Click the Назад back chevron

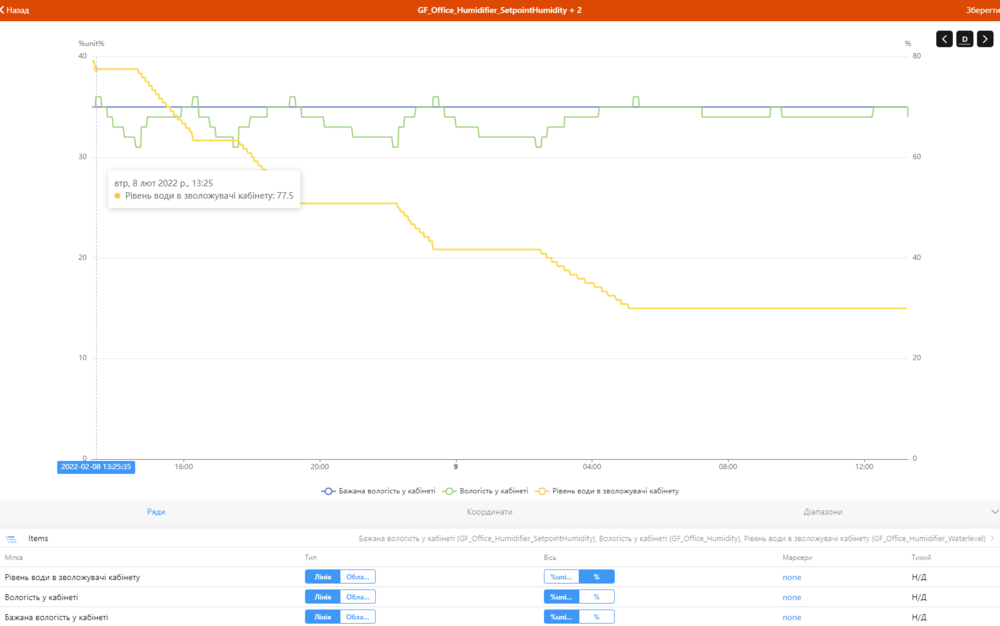click(3, 10)
